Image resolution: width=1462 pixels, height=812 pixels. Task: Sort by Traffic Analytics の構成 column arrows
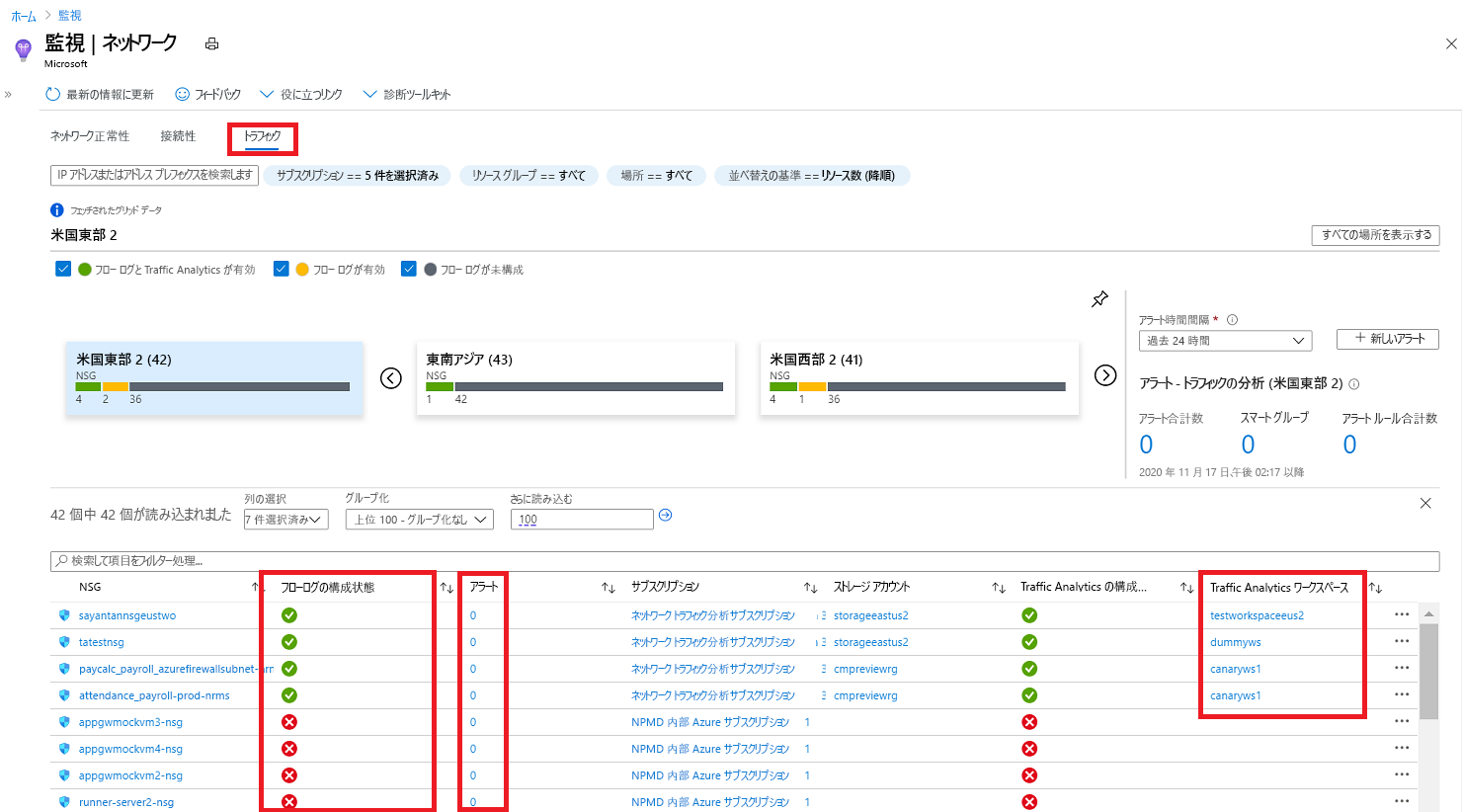(x=1186, y=588)
